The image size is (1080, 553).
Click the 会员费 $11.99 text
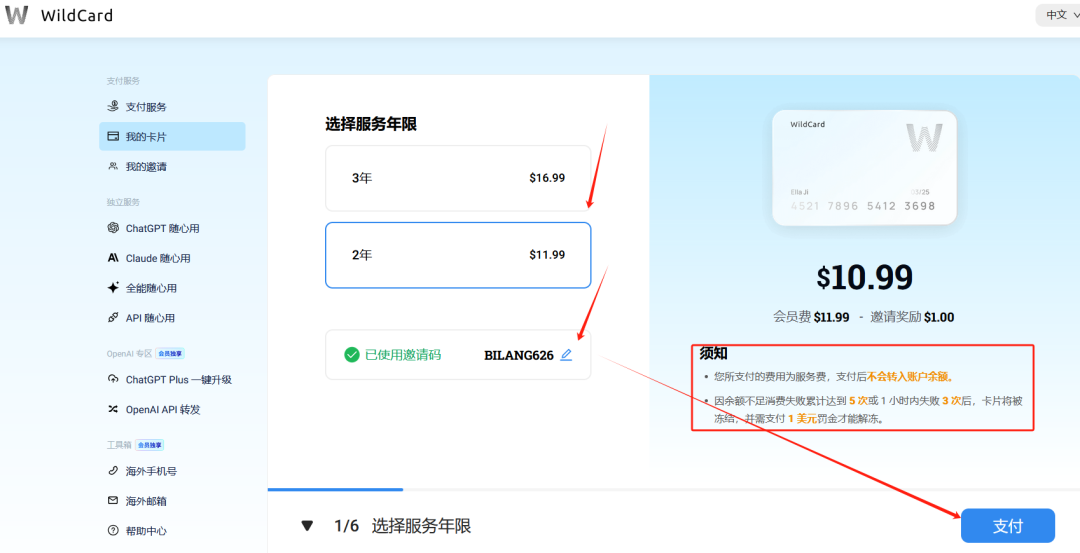(812, 317)
